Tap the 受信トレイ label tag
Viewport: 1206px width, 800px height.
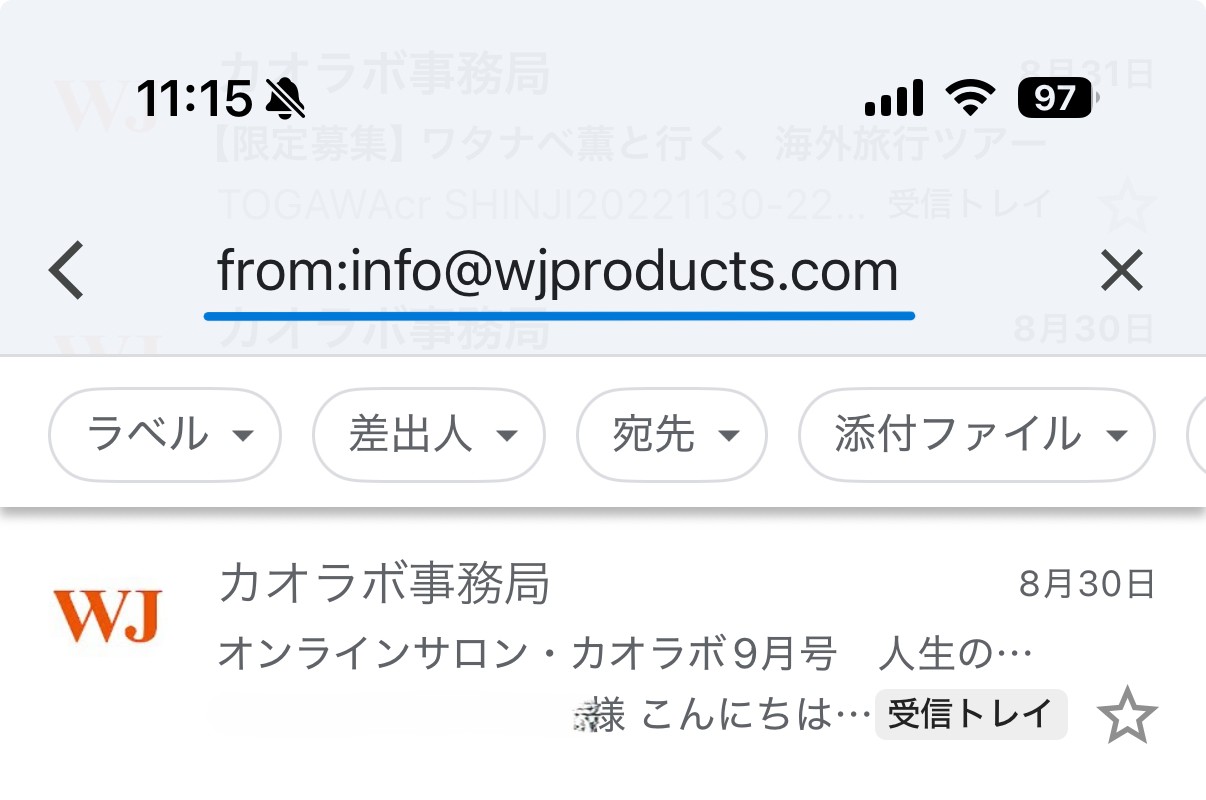[x=970, y=715]
